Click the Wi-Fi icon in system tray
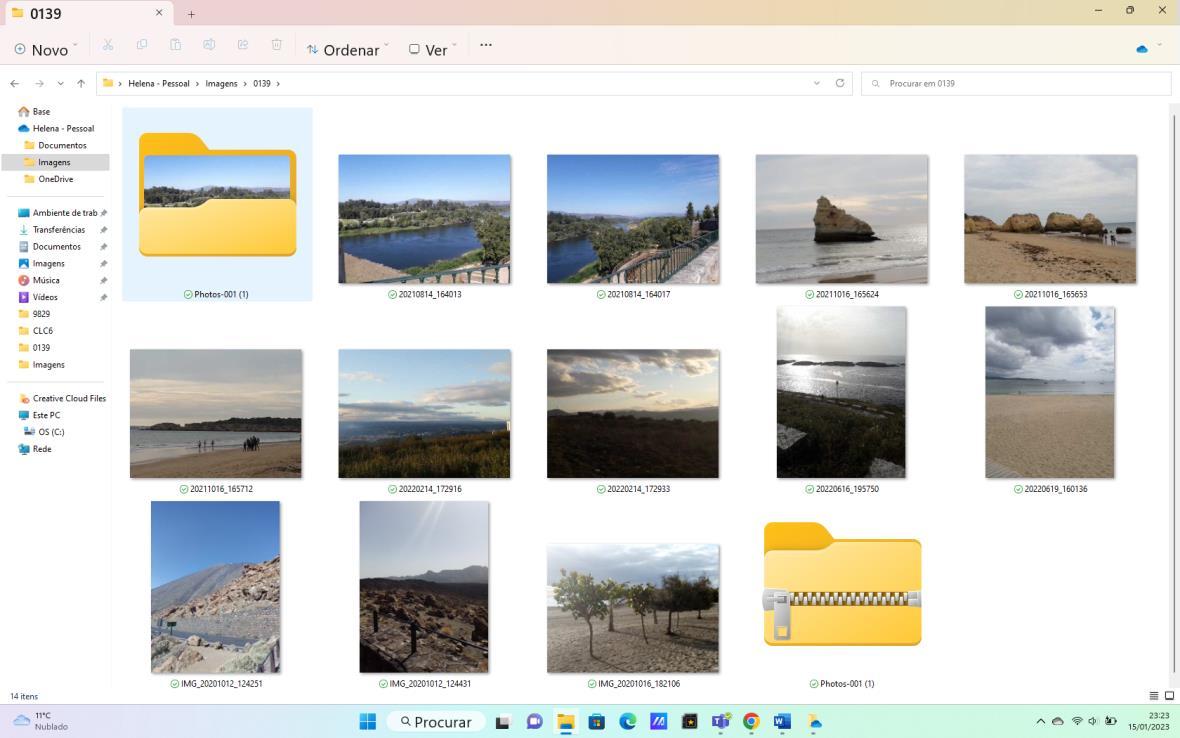This screenshot has height=738, width=1180. [x=1077, y=721]
